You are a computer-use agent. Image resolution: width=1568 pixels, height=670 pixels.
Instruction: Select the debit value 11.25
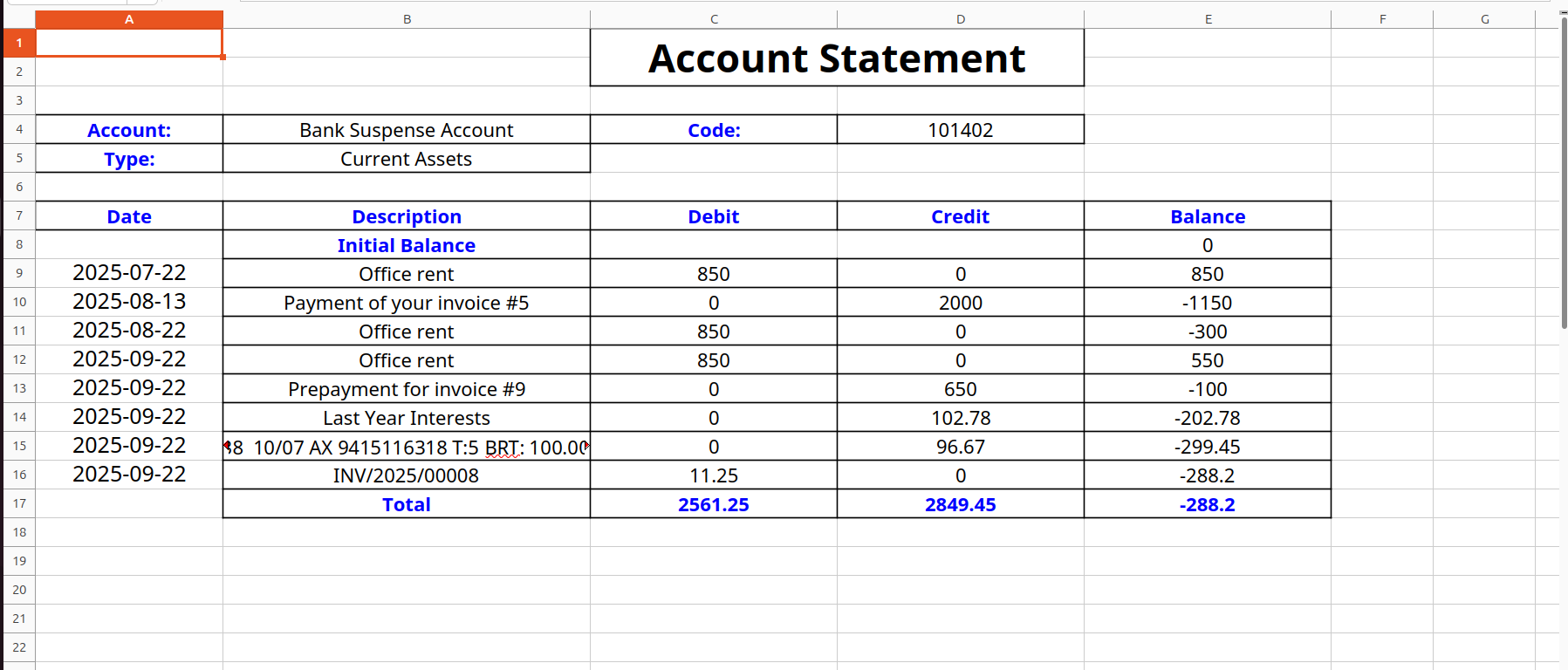[714, 475]
